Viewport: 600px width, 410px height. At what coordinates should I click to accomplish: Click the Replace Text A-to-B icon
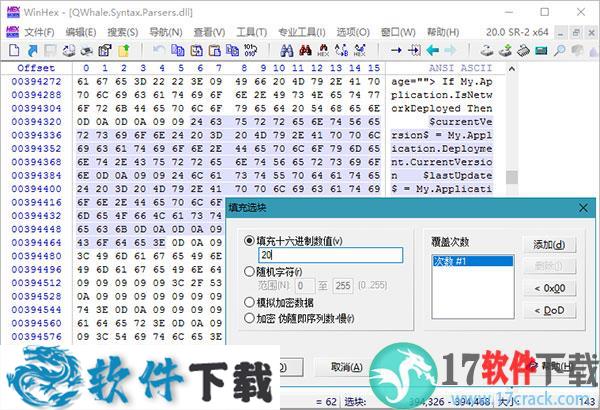341,50
